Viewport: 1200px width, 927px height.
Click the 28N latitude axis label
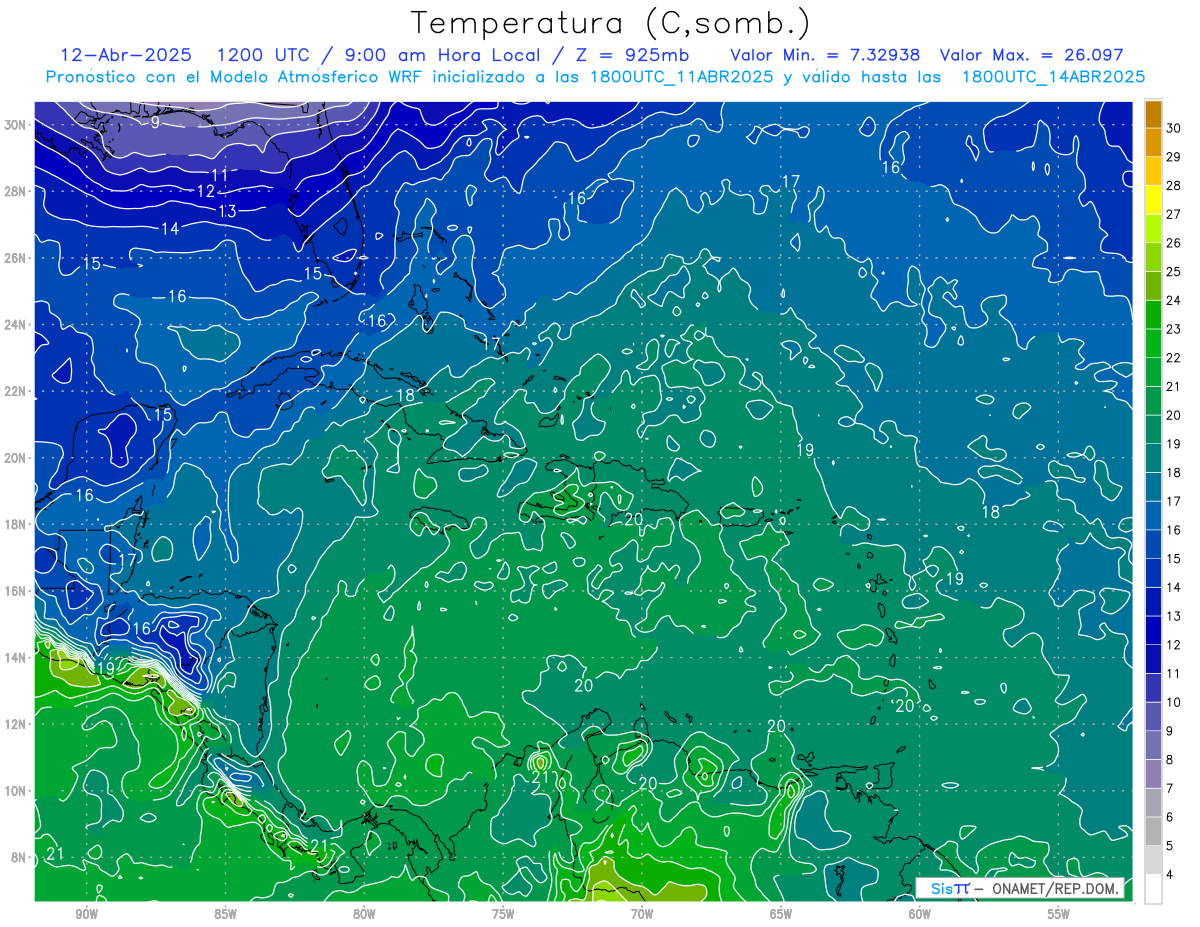pyautogui.click(x=15, y=191)
